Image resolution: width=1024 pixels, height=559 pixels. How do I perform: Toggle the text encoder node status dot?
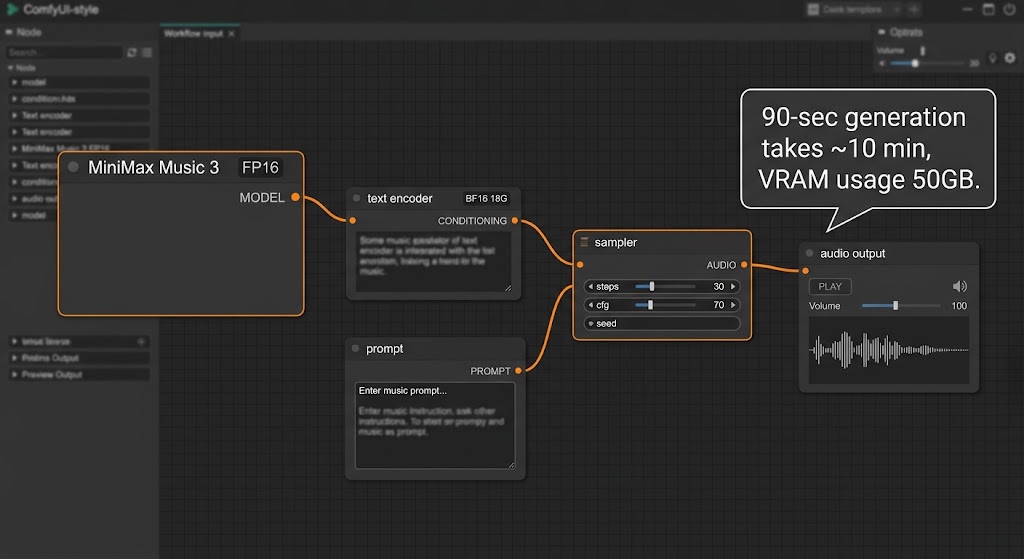point(357,198)
